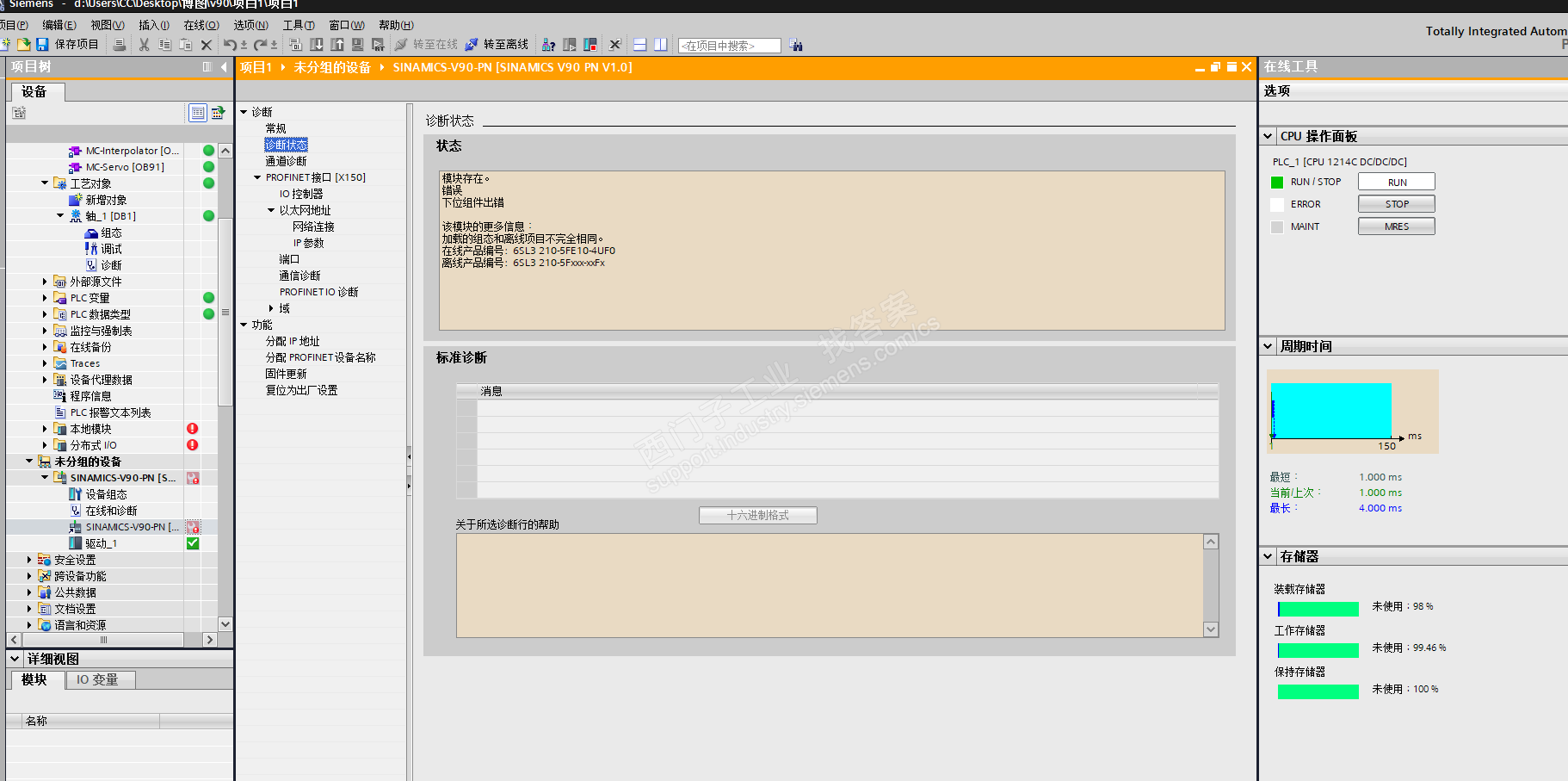Click the download to device icon

(317, 45)
